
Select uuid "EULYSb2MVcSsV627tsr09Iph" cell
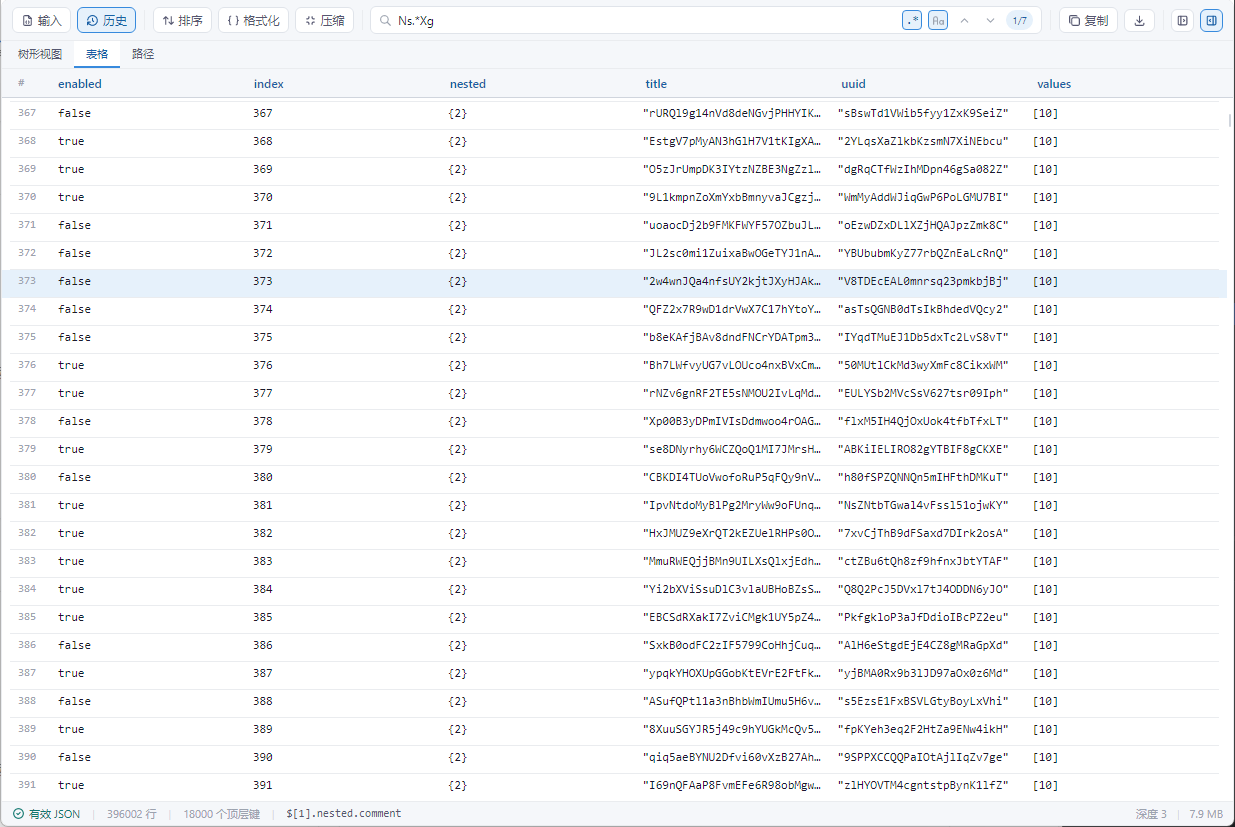923,393
